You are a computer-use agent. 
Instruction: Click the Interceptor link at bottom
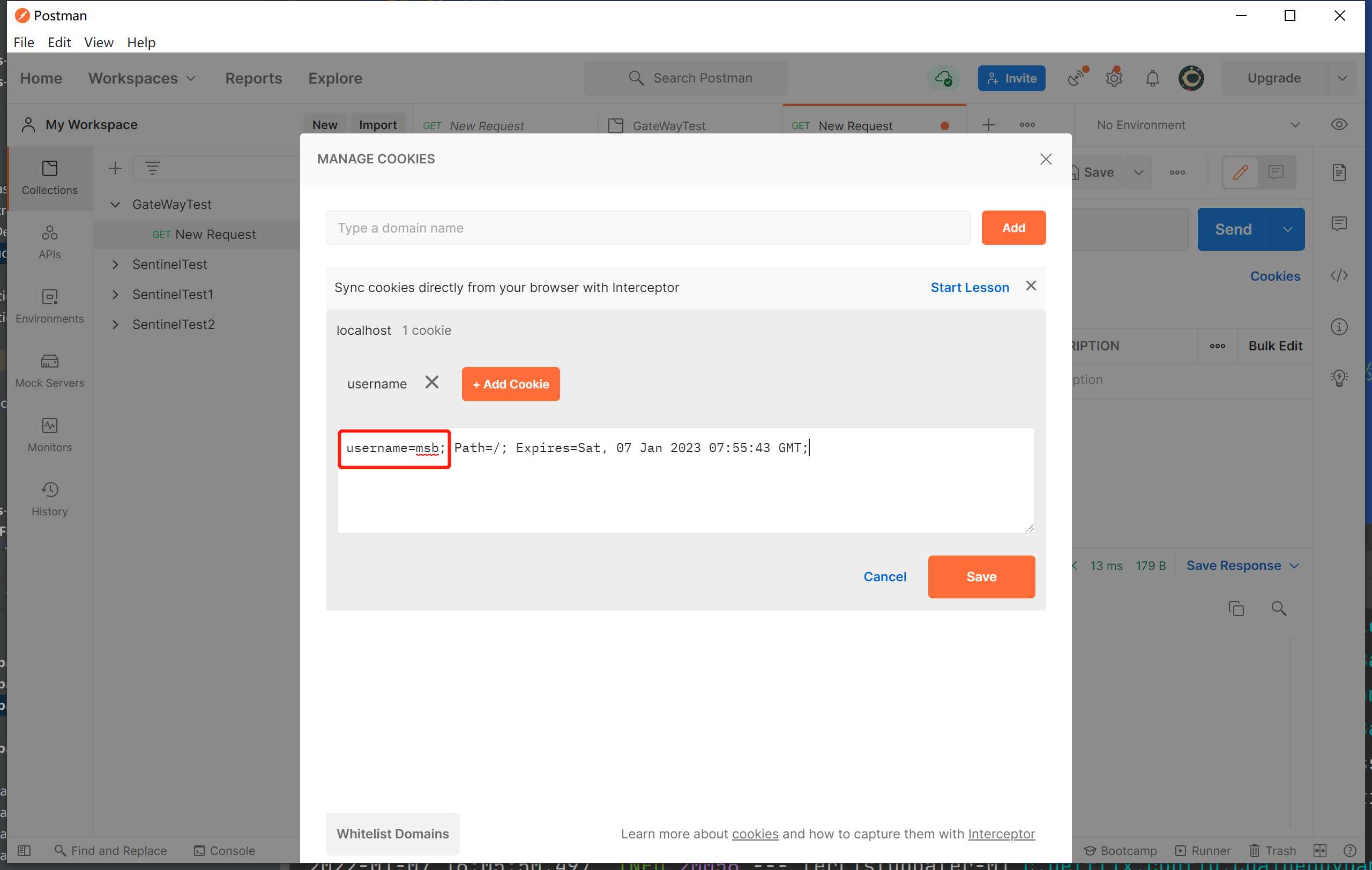pyautogui.click(x=1001, y=834)
